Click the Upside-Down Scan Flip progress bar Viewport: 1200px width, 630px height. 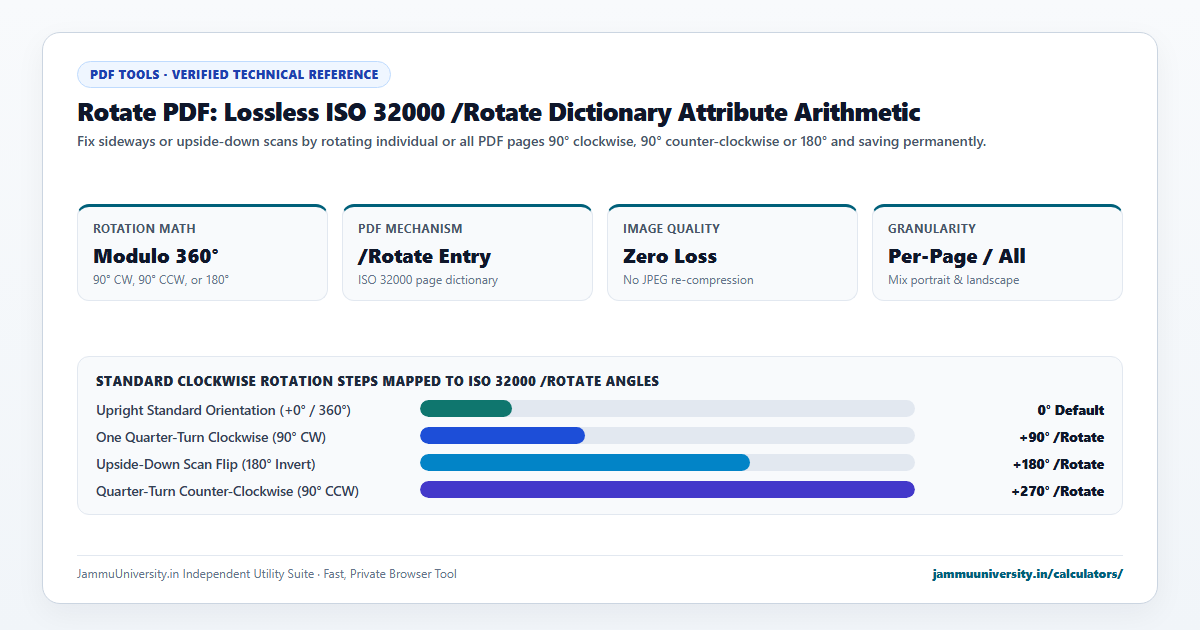pyautogui.click(x=667, y=463)
